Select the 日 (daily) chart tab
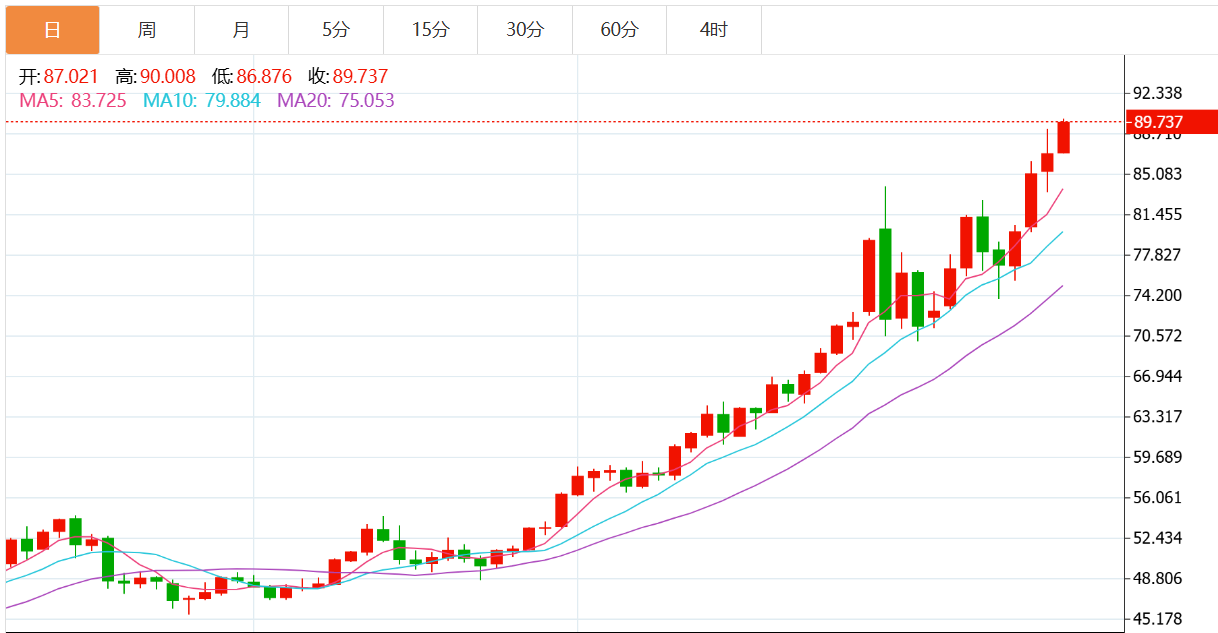 coord(52,30)
